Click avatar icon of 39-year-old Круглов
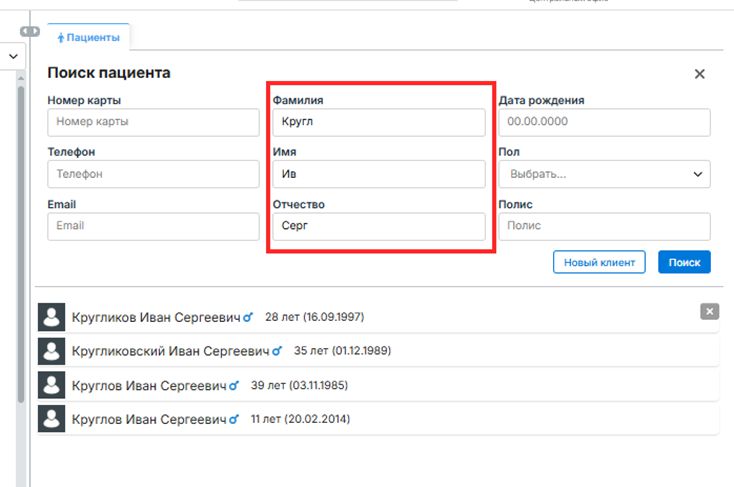This screenshot has height=487, width=734. 51,385
